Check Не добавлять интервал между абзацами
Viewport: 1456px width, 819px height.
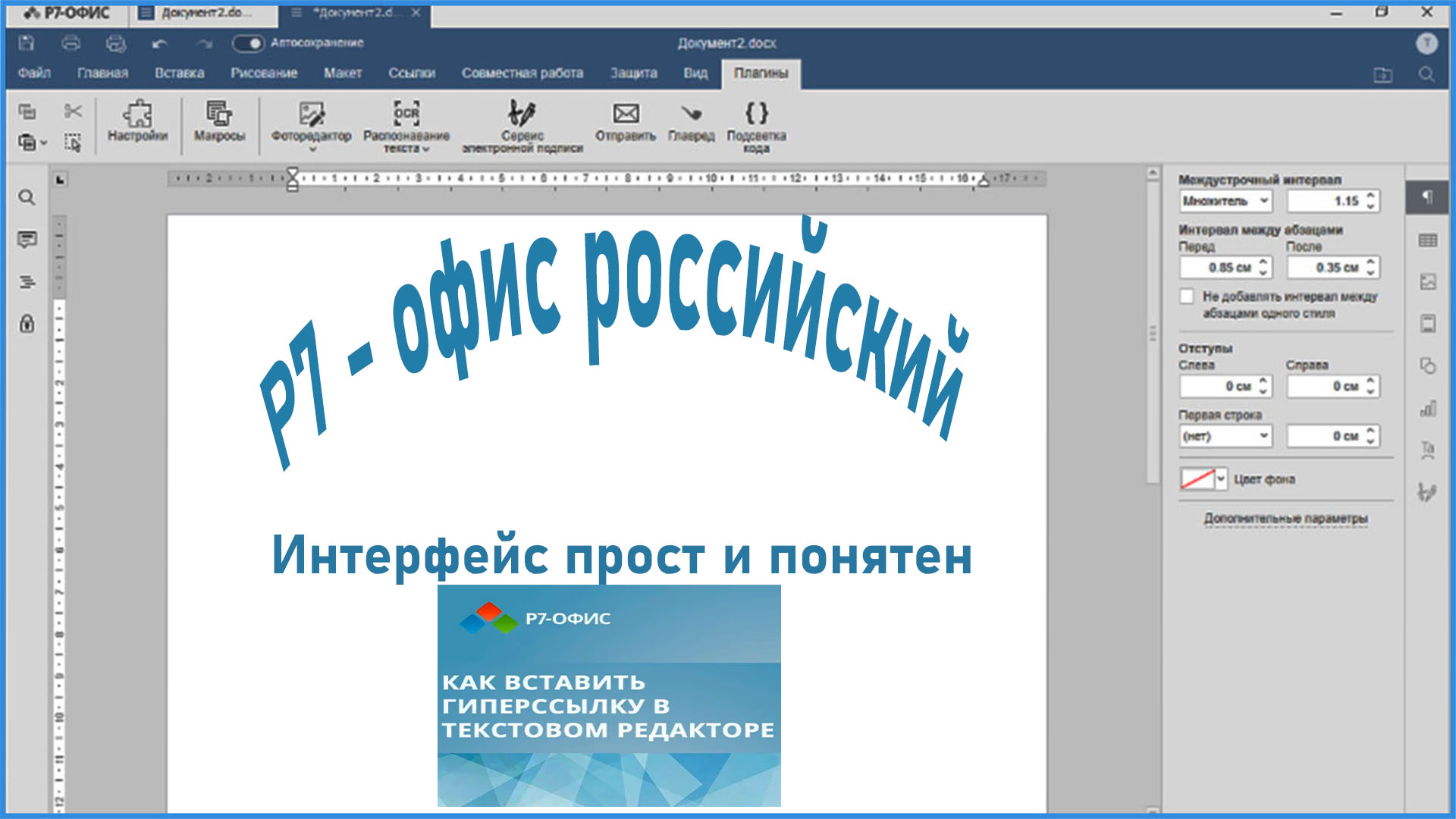1187,297
